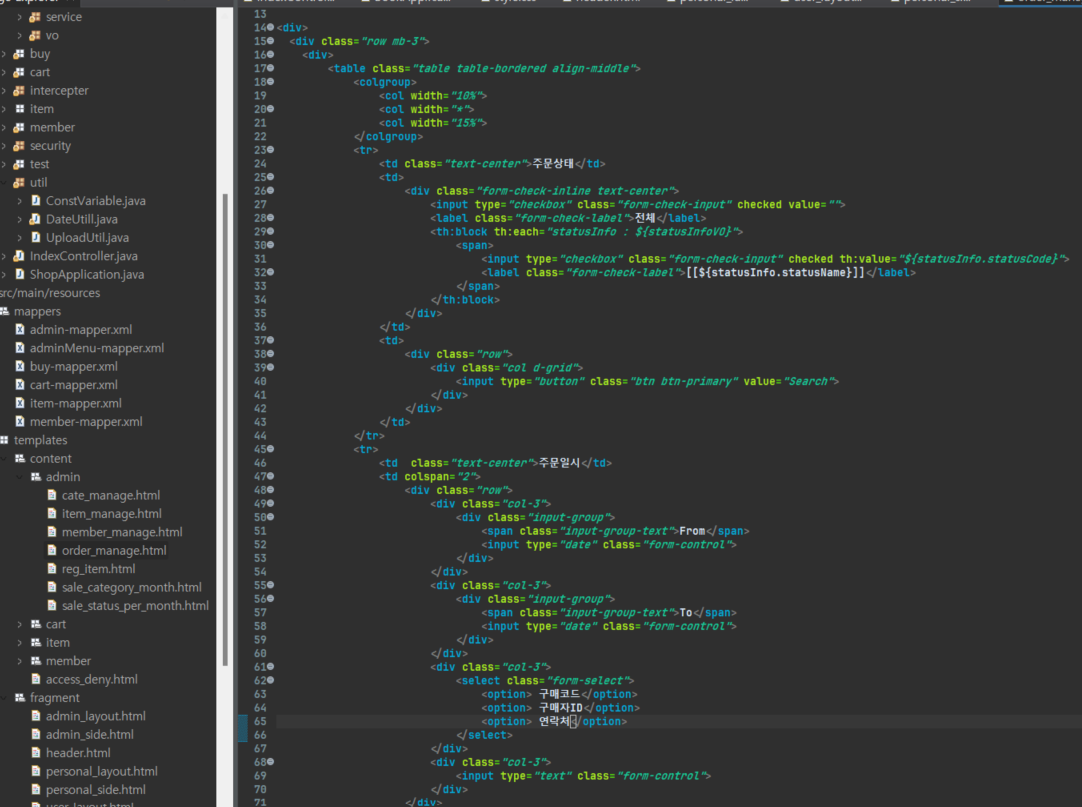Click the UploadUtil.java file icon
Image resolution: width=1082 pixels, height=807 pixels.
click(35, 238)
